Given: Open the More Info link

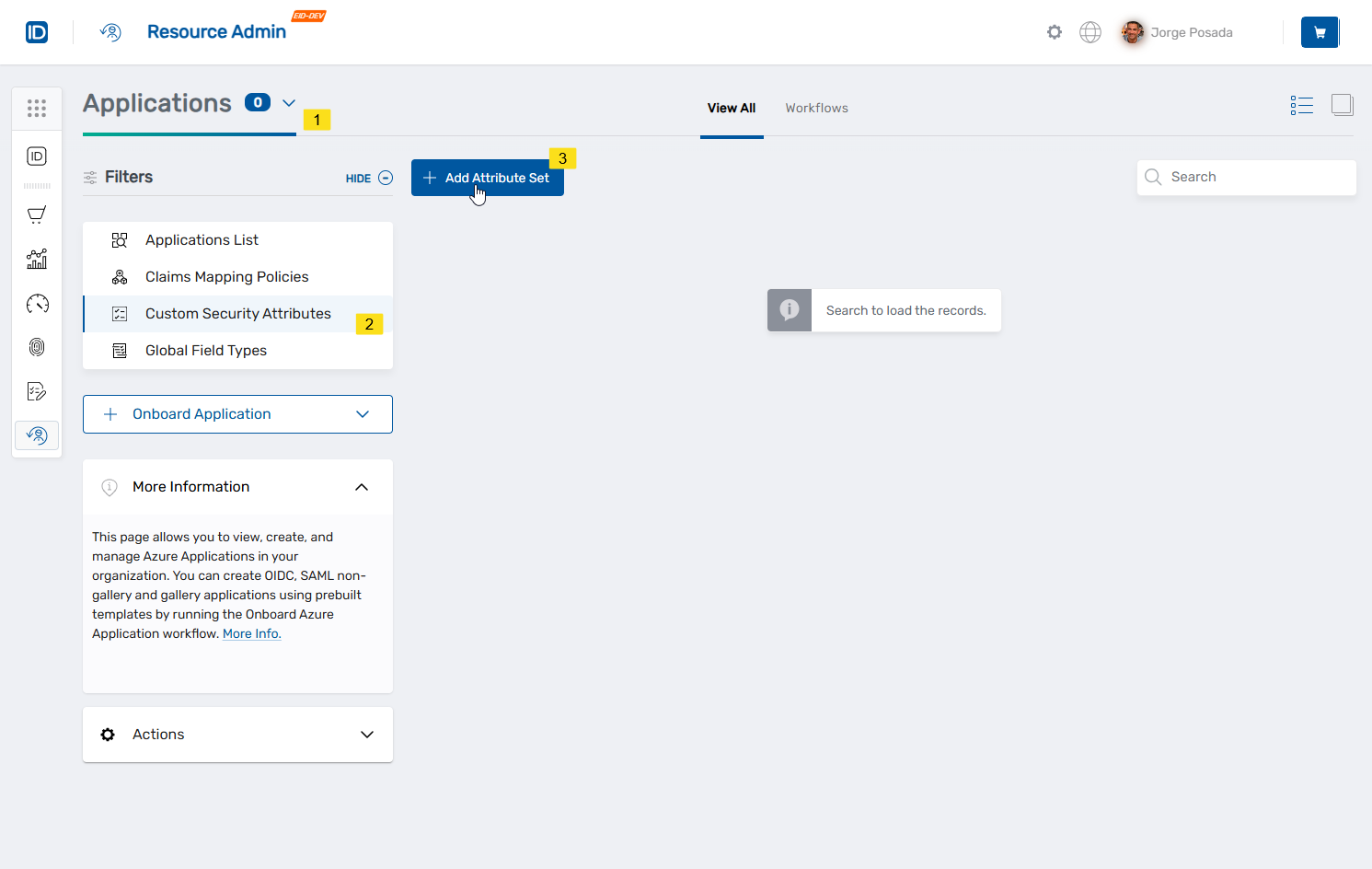Looking at the screenshot, I should 251,633.
